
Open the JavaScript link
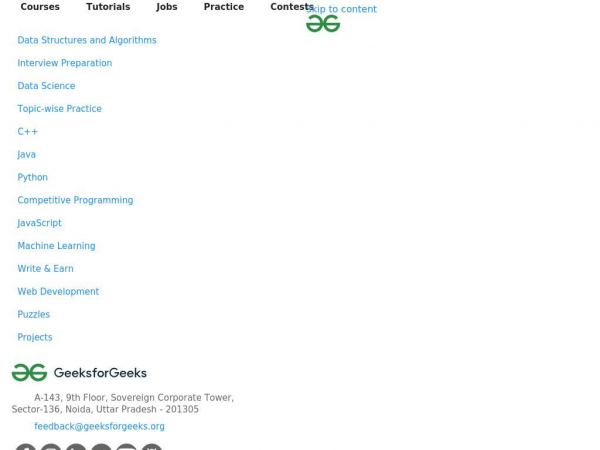39,223
